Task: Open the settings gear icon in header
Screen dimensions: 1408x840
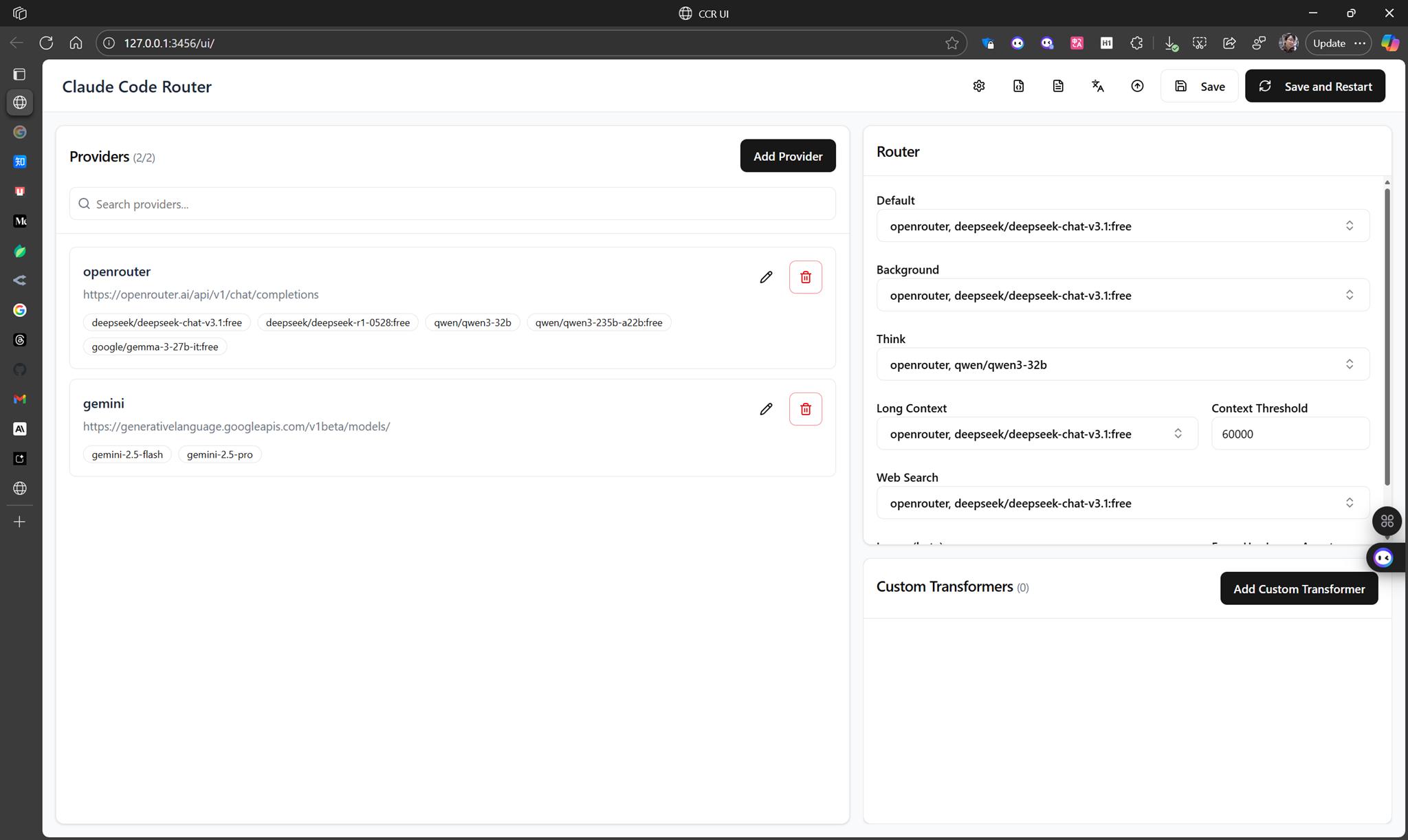Action: pyautogui.click(x=979, y=86)
